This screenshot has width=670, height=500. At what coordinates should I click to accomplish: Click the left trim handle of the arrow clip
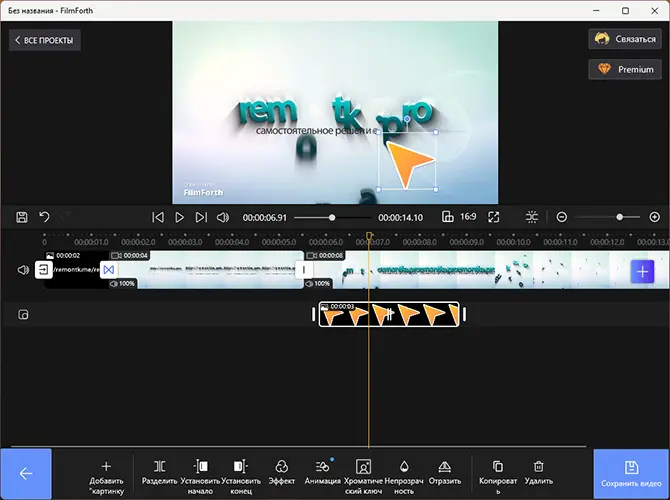click(x=314, y=315)
